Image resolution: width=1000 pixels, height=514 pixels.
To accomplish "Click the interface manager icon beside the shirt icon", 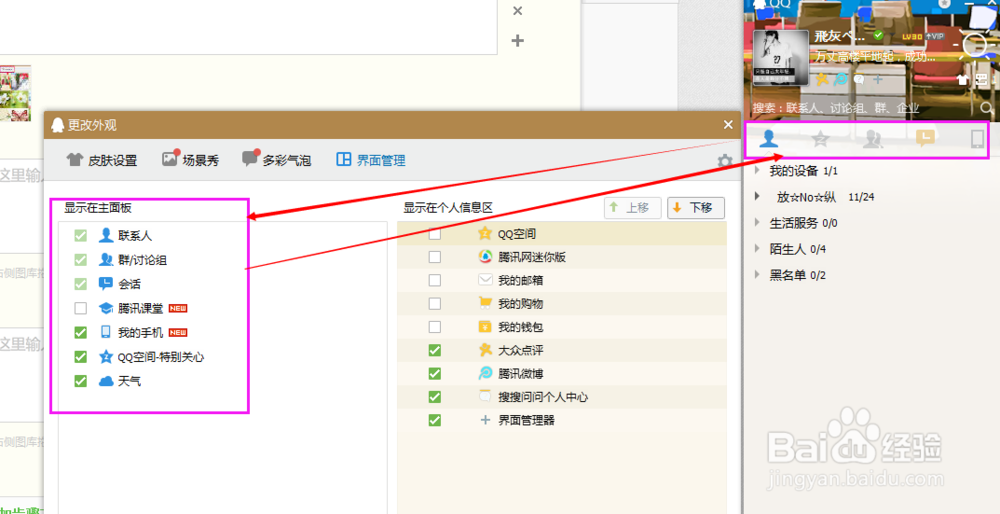I will [982, 80].
